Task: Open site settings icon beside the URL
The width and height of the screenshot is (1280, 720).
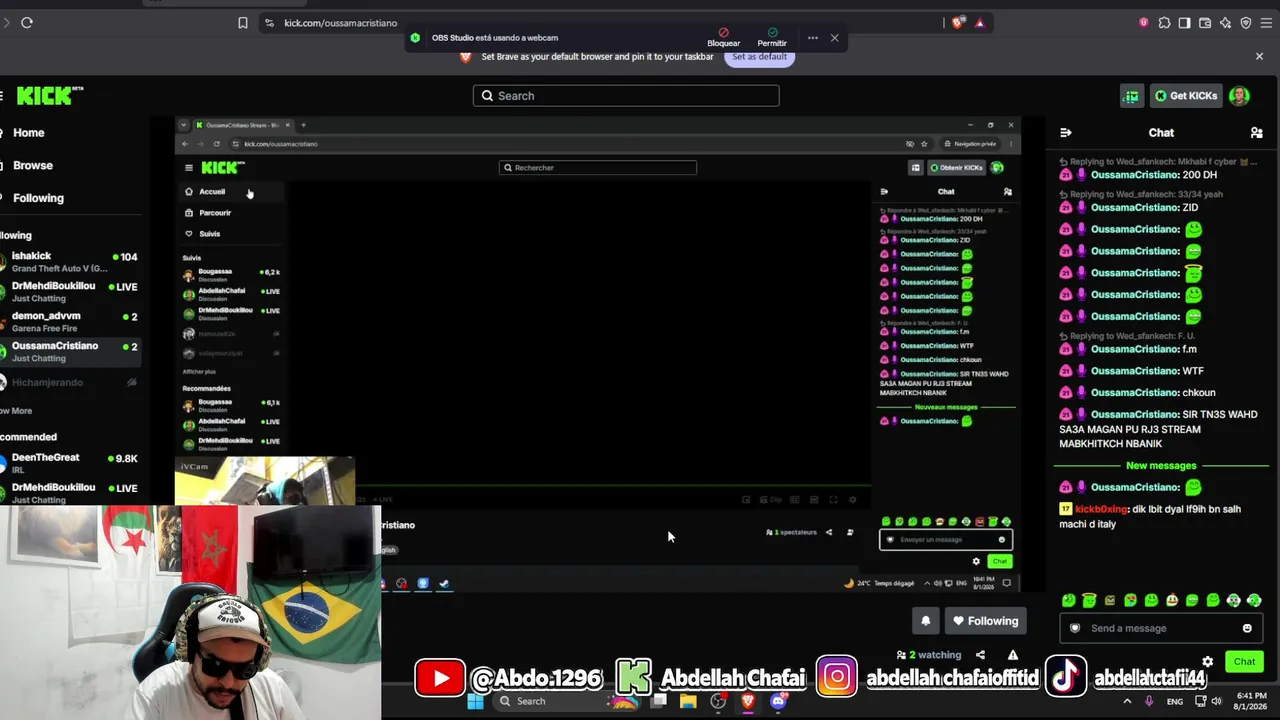Action: click(x=269, y=23)
